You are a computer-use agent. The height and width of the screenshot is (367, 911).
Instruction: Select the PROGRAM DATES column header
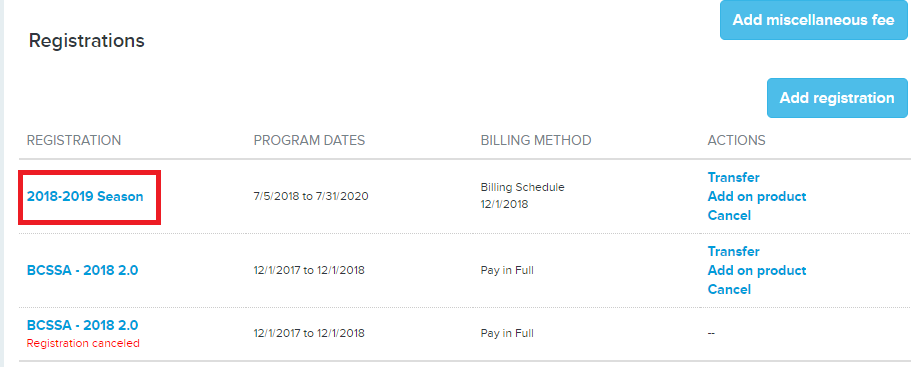[x=309, y=141]
